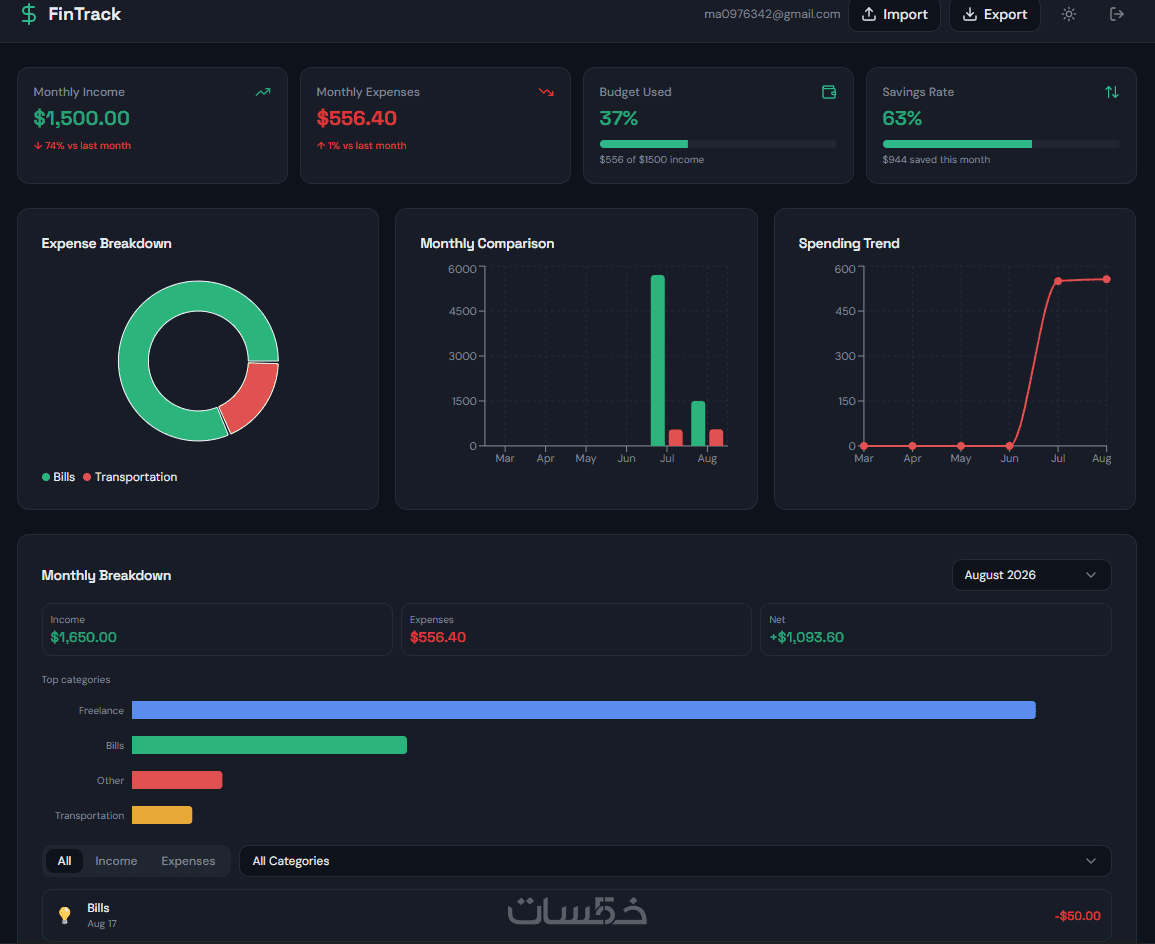Click the Budget Used wallet icon
Screen dimensions: 1155x944
click(x=829, y=92)
